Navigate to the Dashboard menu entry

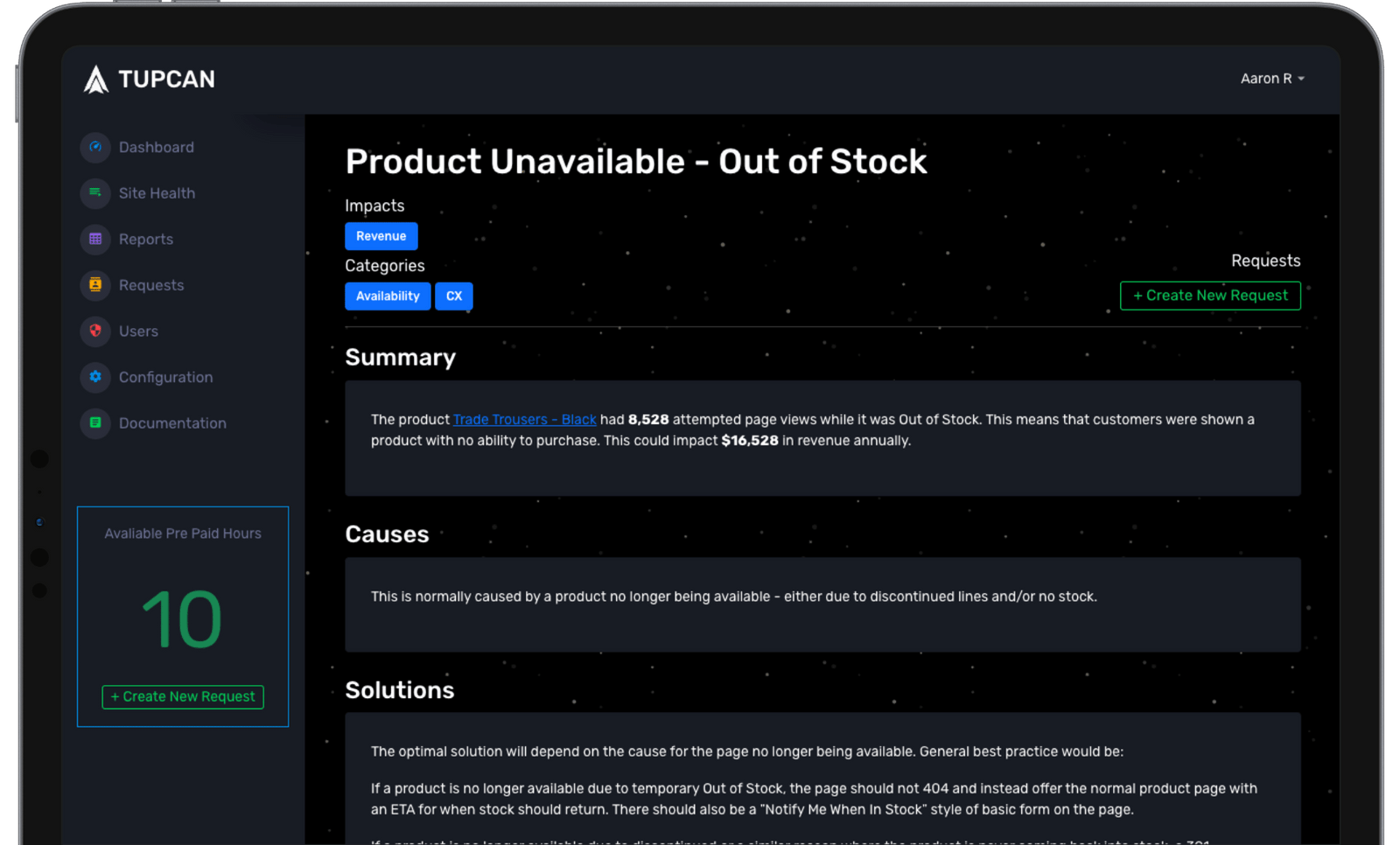(157, 147)
